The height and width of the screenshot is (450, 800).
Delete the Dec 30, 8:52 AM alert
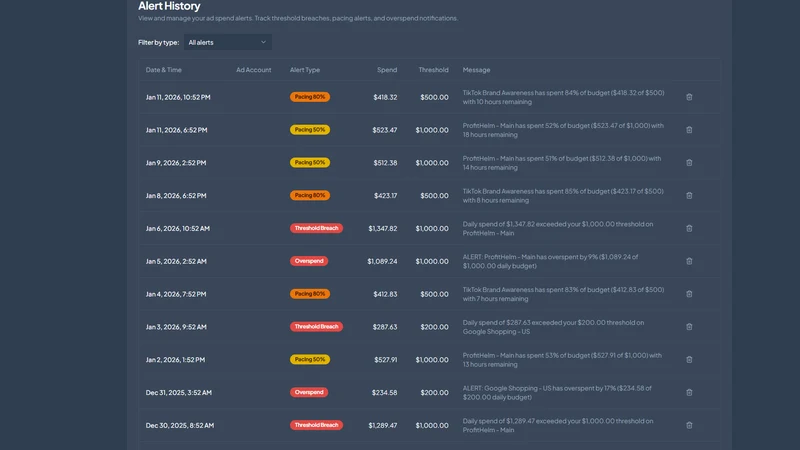point(689,426)
